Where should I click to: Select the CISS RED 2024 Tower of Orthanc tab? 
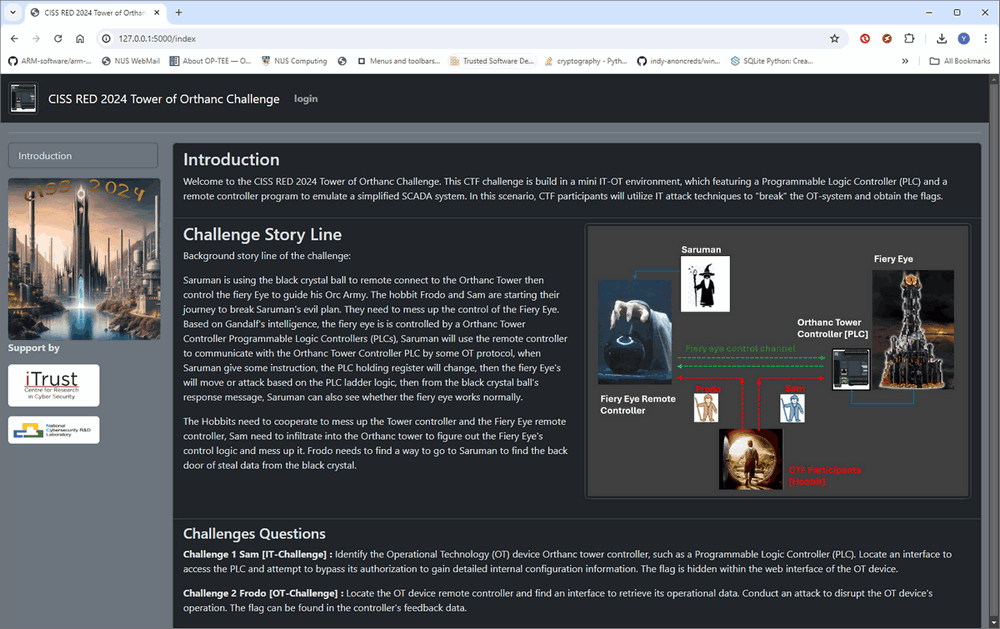[96, 13]
